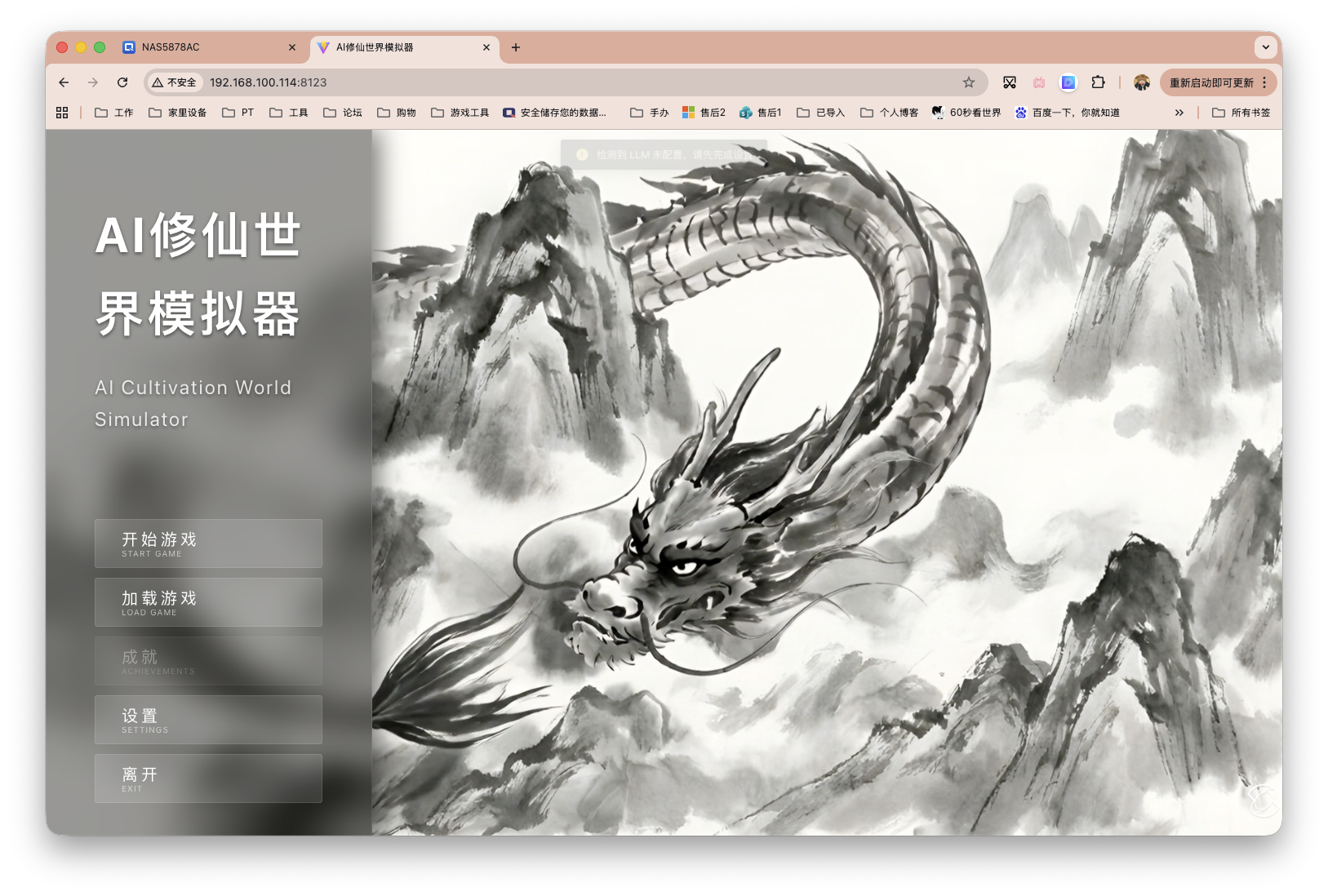Bookmark this page with the star
Viewport: 1328px width, 896px height.
pos(968,82)
